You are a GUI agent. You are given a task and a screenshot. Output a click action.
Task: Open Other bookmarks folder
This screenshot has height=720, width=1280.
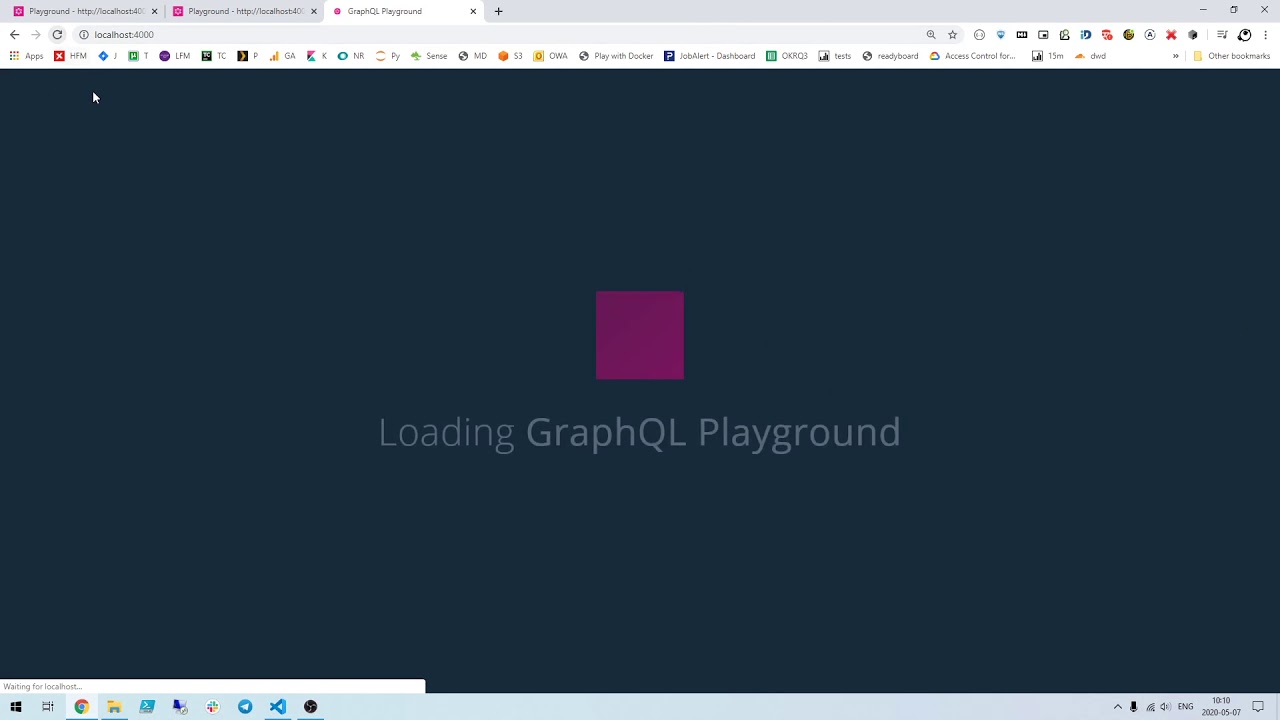tap(1231, 56)
